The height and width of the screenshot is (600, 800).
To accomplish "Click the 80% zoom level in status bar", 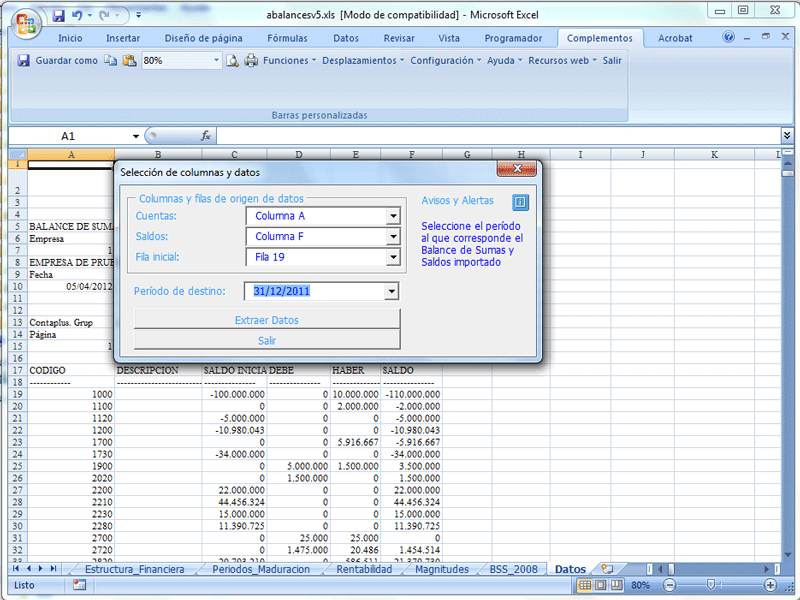I will pos(640,585).
